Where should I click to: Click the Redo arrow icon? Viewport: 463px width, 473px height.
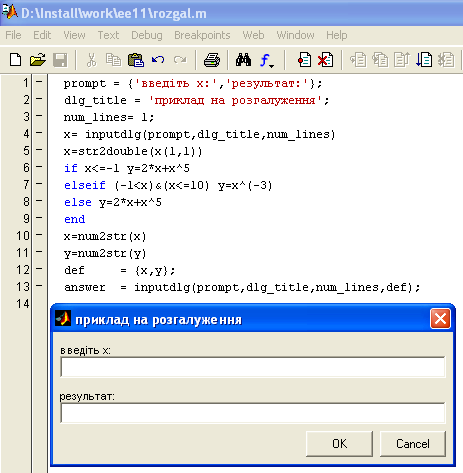tap(180, 60)
